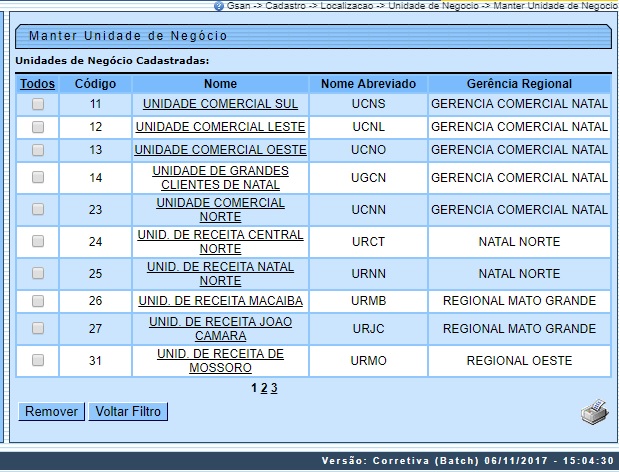This screenshot has height=472, width=619.
Task: Open UNID. DE RECEITA NATAL NORTE link
Action: coord(220,273)
